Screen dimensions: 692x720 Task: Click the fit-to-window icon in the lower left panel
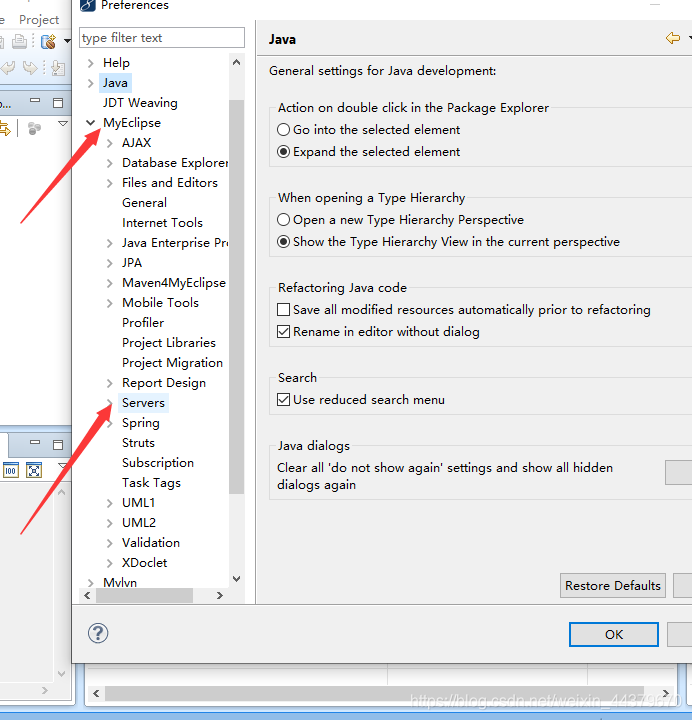pos(34,470)
